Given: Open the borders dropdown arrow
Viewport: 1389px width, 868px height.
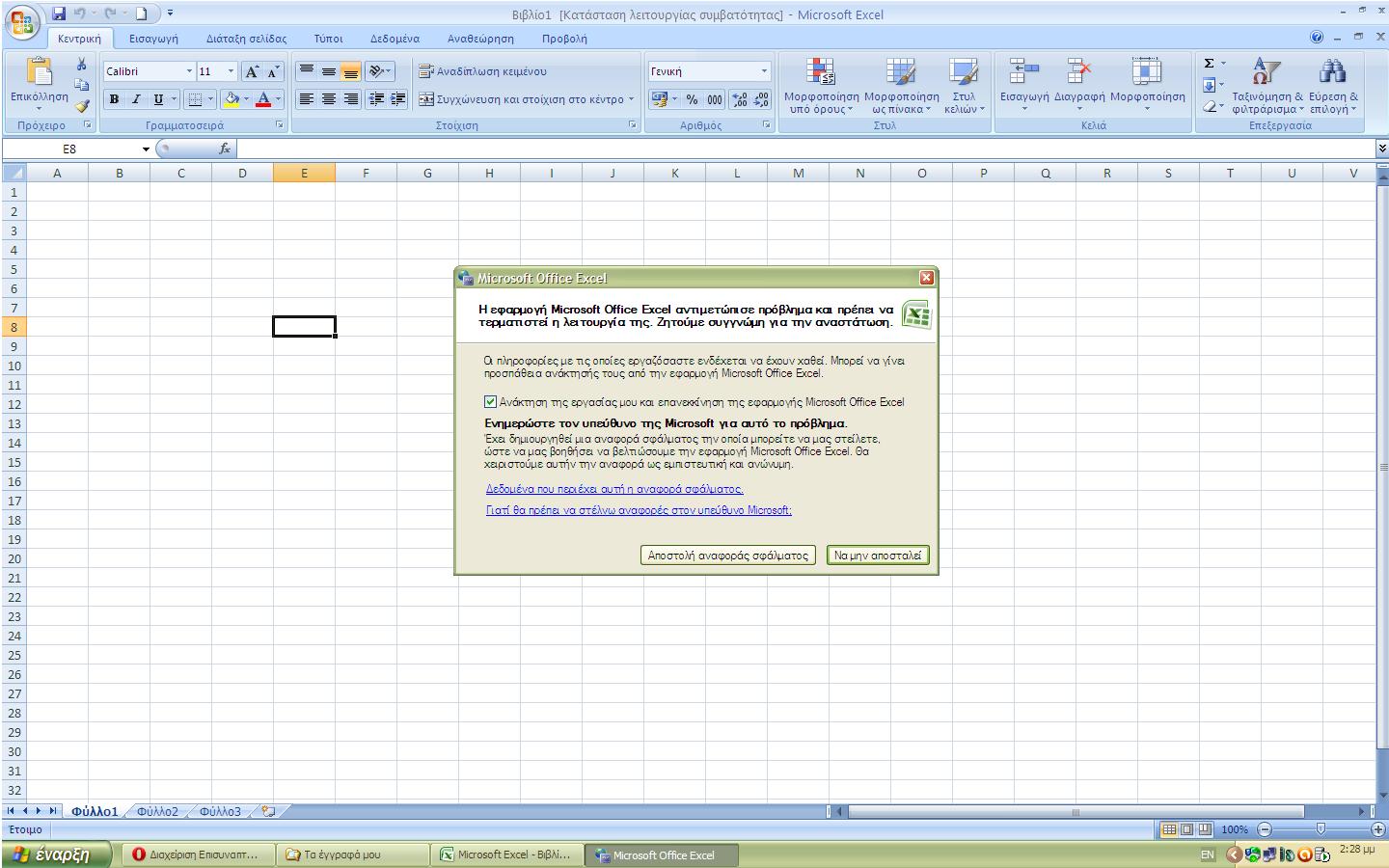Looking at the screenshot, I should pos(210,99).
